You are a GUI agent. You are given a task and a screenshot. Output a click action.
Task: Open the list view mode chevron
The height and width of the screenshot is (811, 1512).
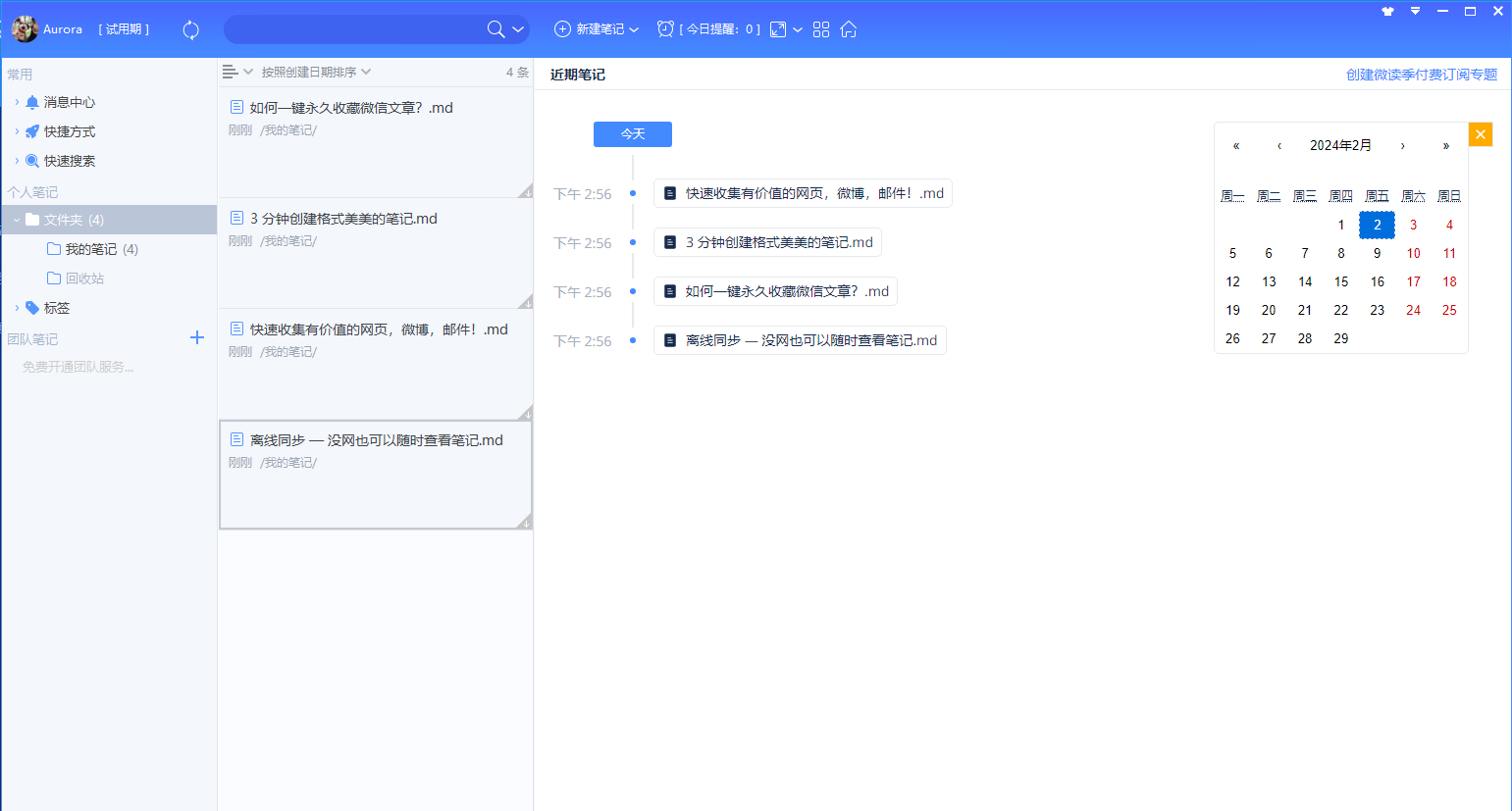(248, 72)
